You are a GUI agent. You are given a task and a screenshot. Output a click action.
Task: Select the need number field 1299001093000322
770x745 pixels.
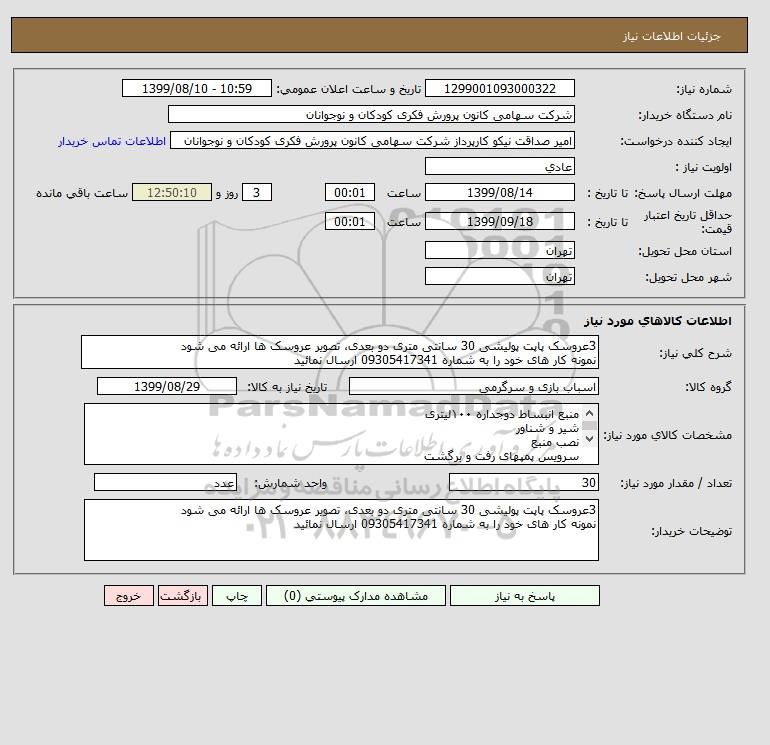[x=499, y=88]
